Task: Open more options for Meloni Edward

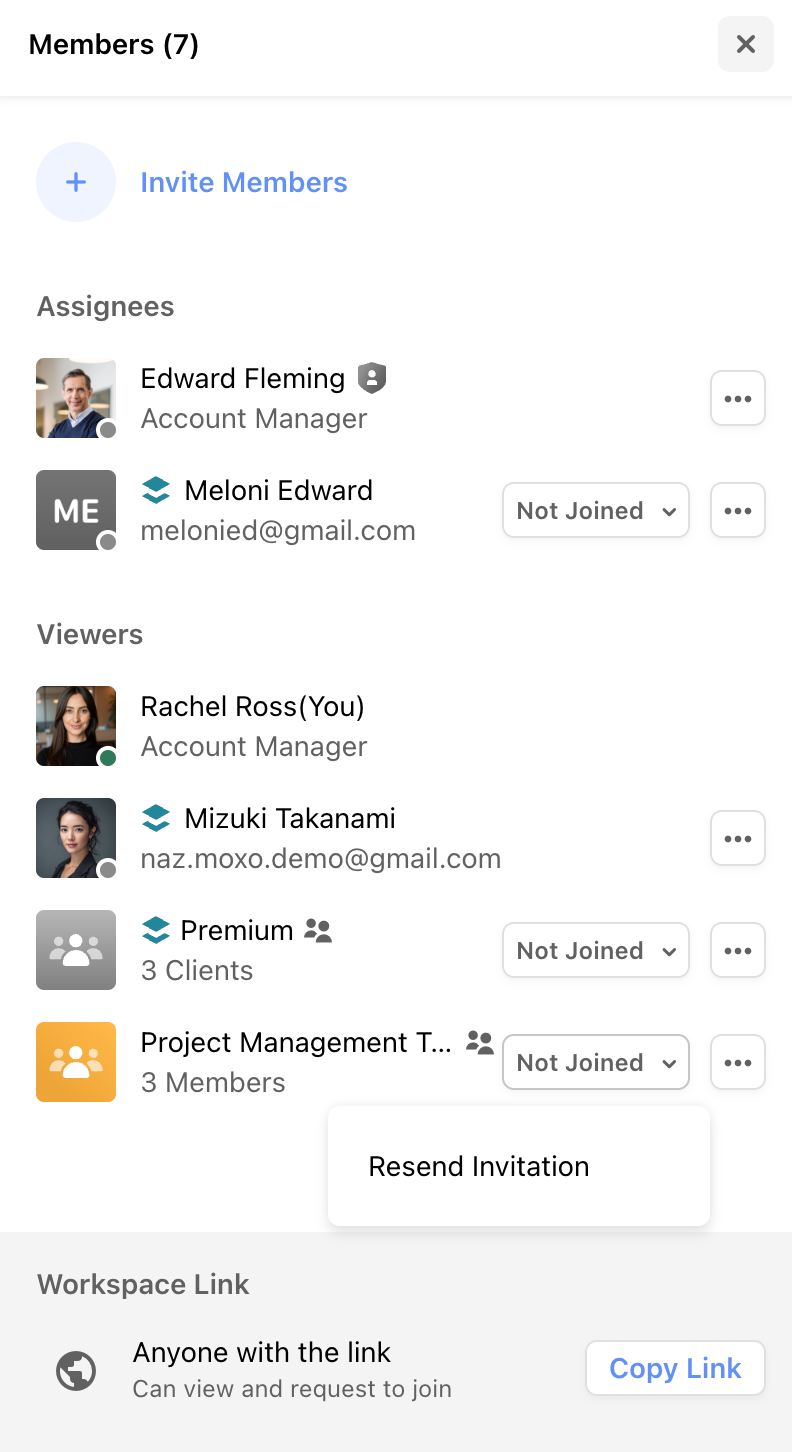Action: pyautogui.click(x=738, y=510)
